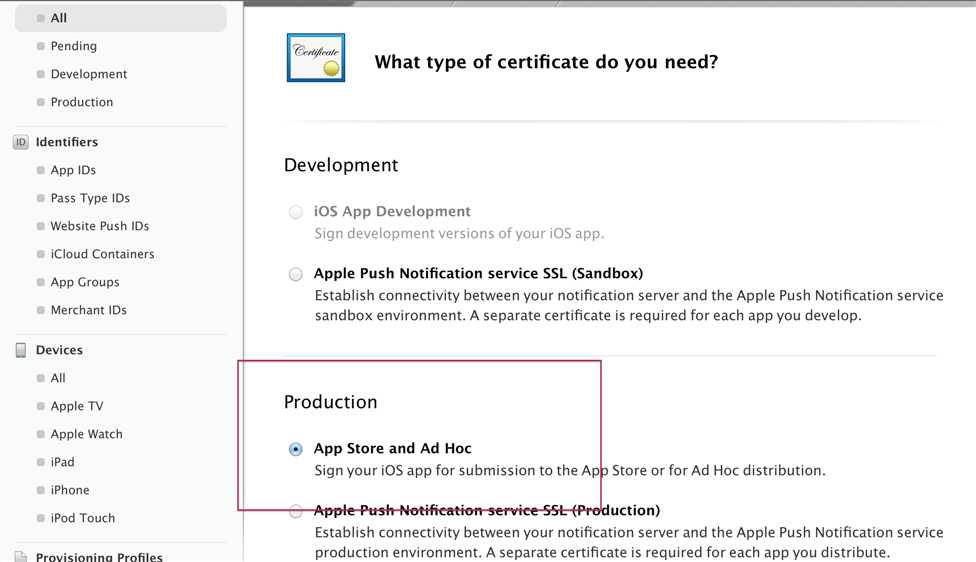Open Apple Watch devices

[87, 434]
